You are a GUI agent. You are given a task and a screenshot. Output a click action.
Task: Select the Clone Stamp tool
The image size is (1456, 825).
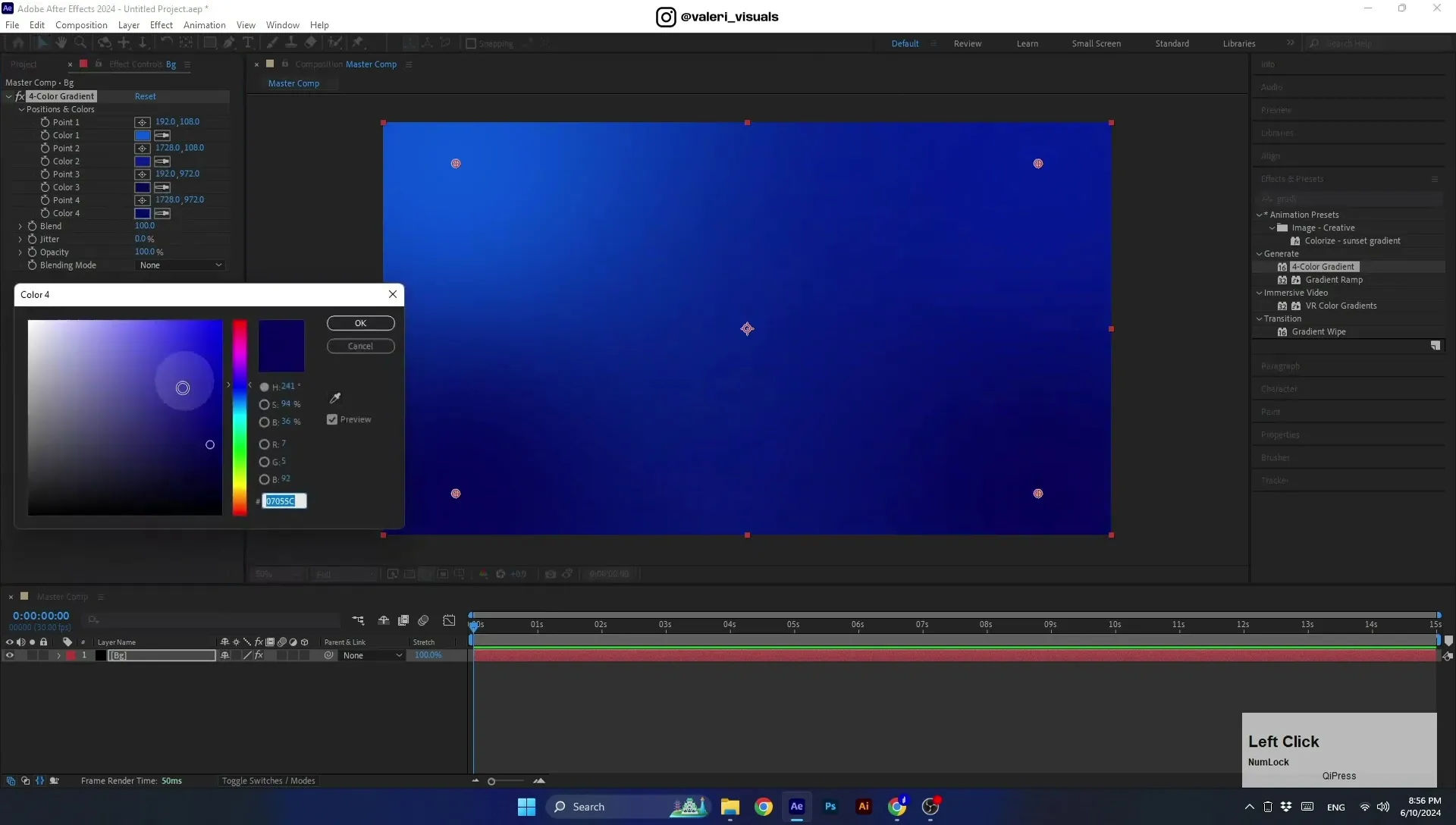coord(290,43)
